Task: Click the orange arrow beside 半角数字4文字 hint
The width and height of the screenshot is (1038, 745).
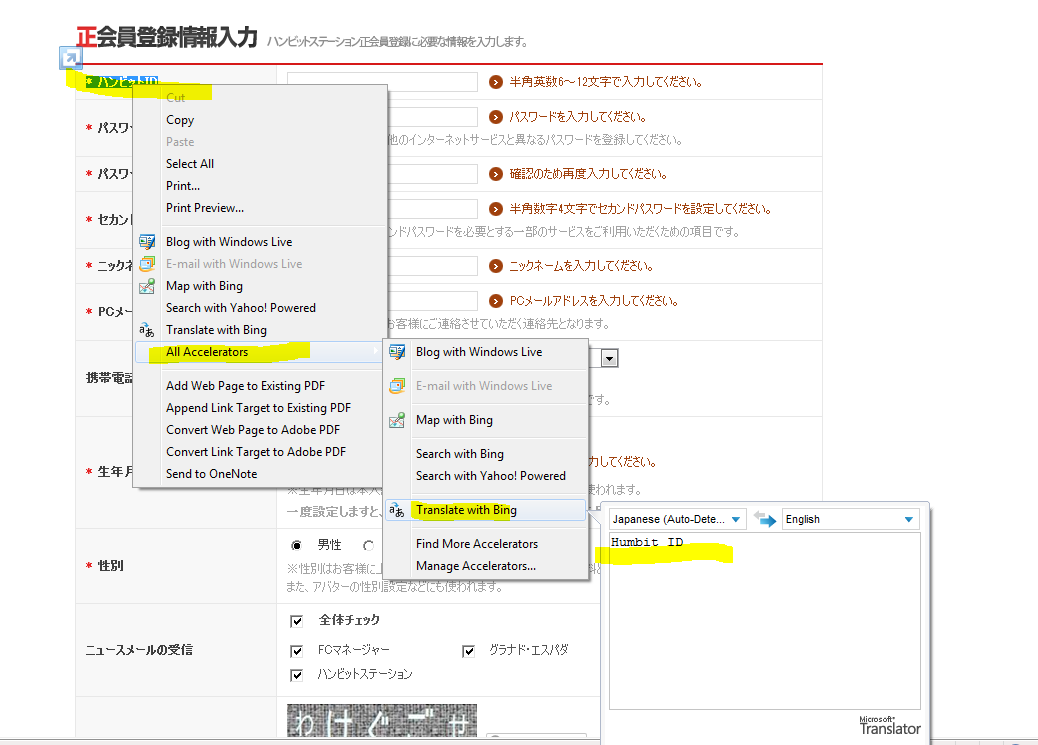Action: [496, 209]
